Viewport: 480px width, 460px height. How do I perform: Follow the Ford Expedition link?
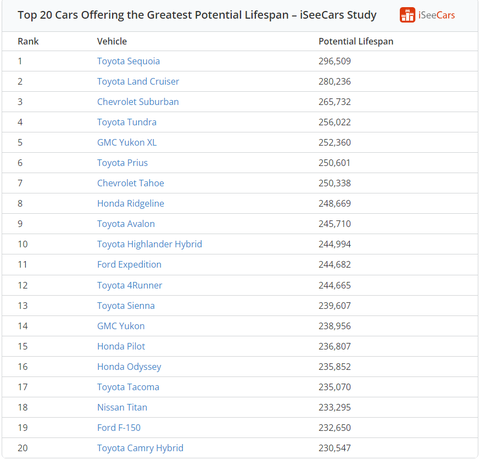(x=129, y=265)
